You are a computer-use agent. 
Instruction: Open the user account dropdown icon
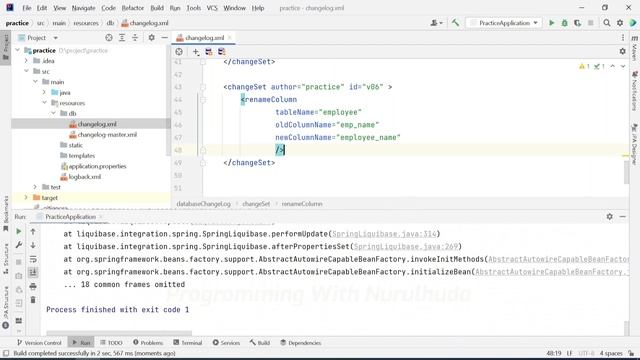pos(436,23)
